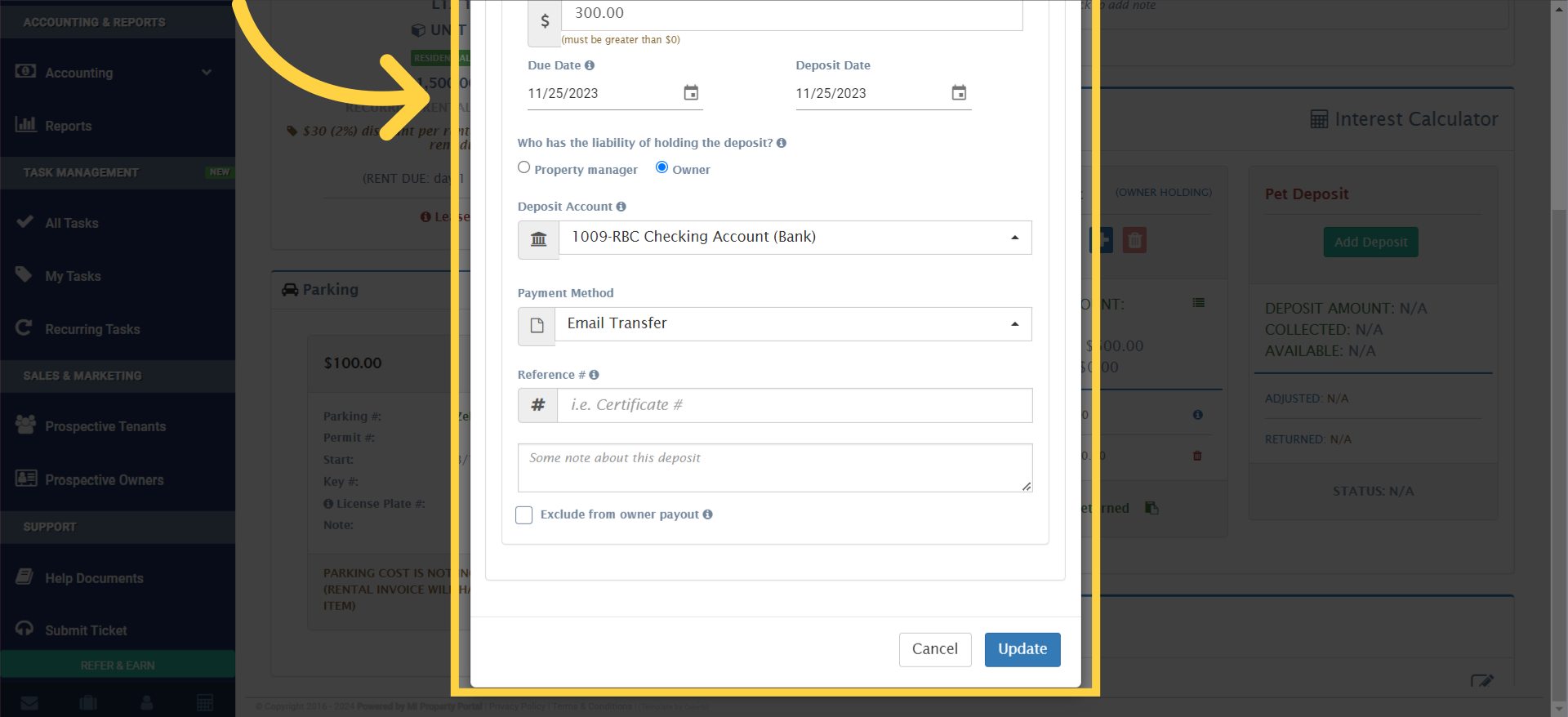Click the user icon in sidebar footer
The width and height of the screenshot is (1568, 717).
click(x=147, y=703)
